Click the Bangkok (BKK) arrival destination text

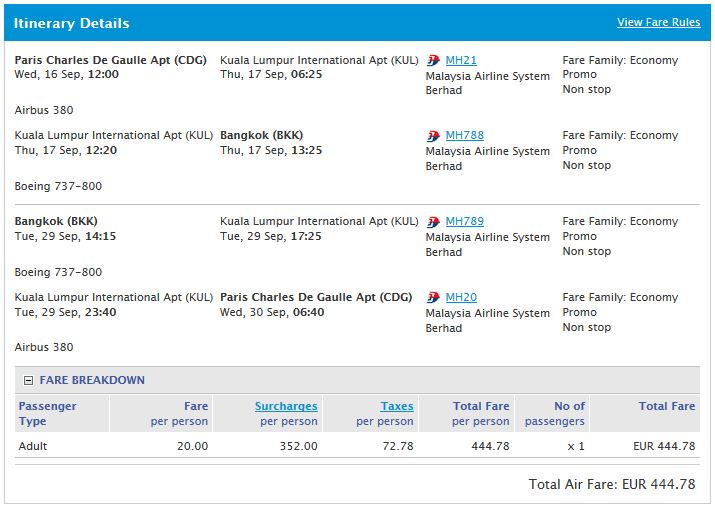(261, 135)
